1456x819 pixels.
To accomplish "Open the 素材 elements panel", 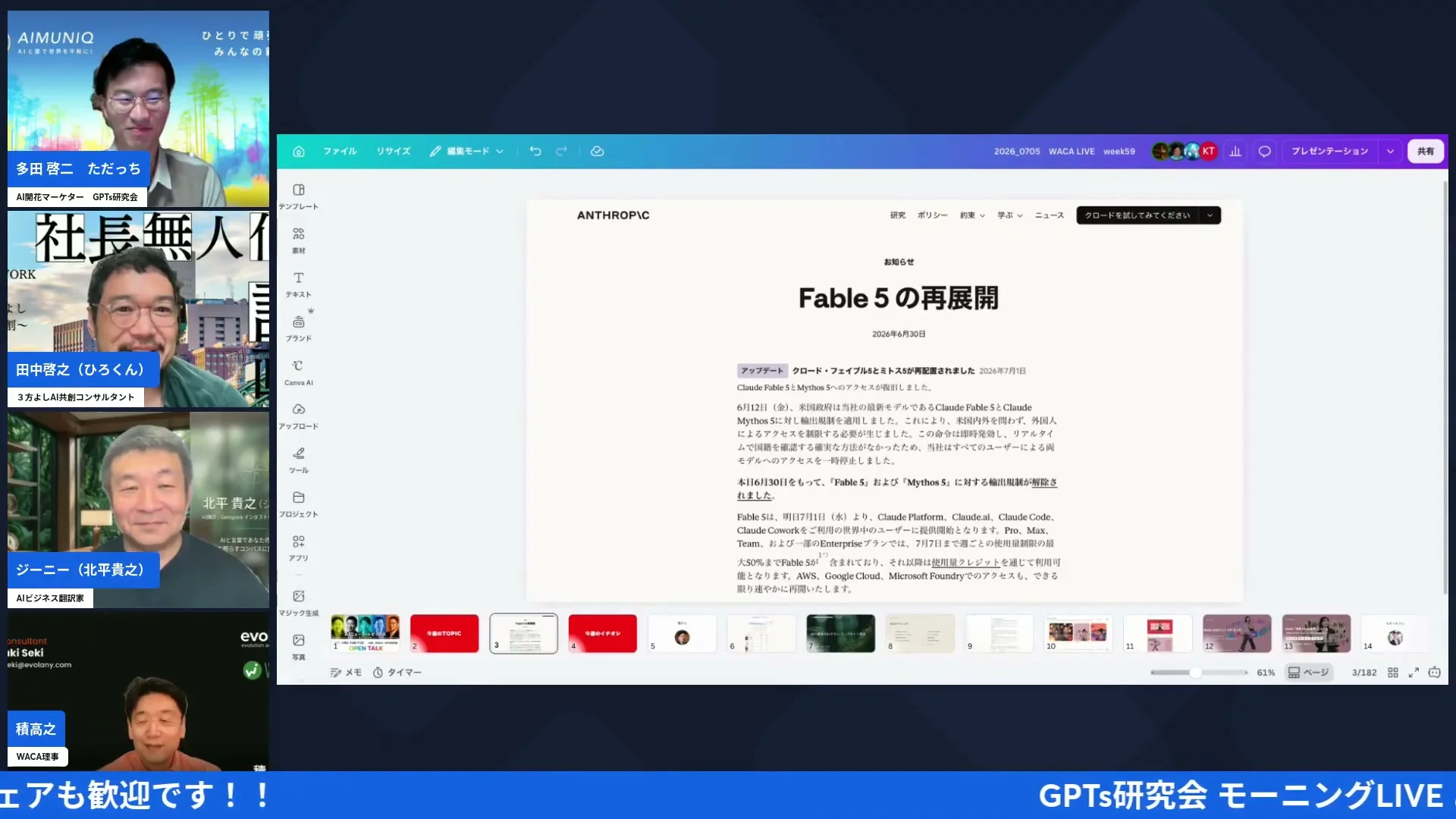I will [x=299, y=240].
